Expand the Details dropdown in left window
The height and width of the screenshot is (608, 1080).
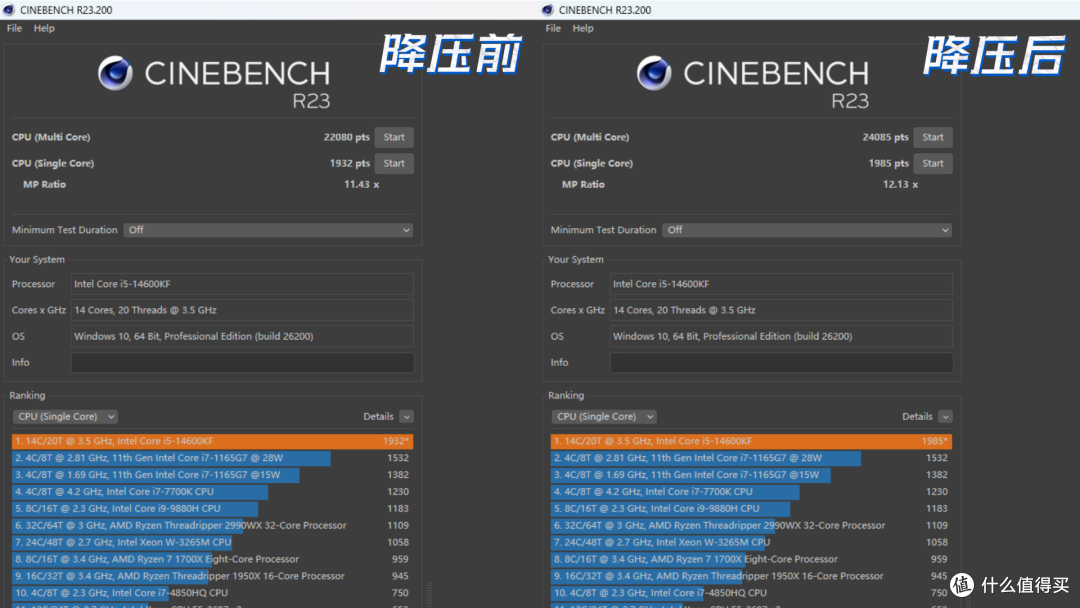406,417
